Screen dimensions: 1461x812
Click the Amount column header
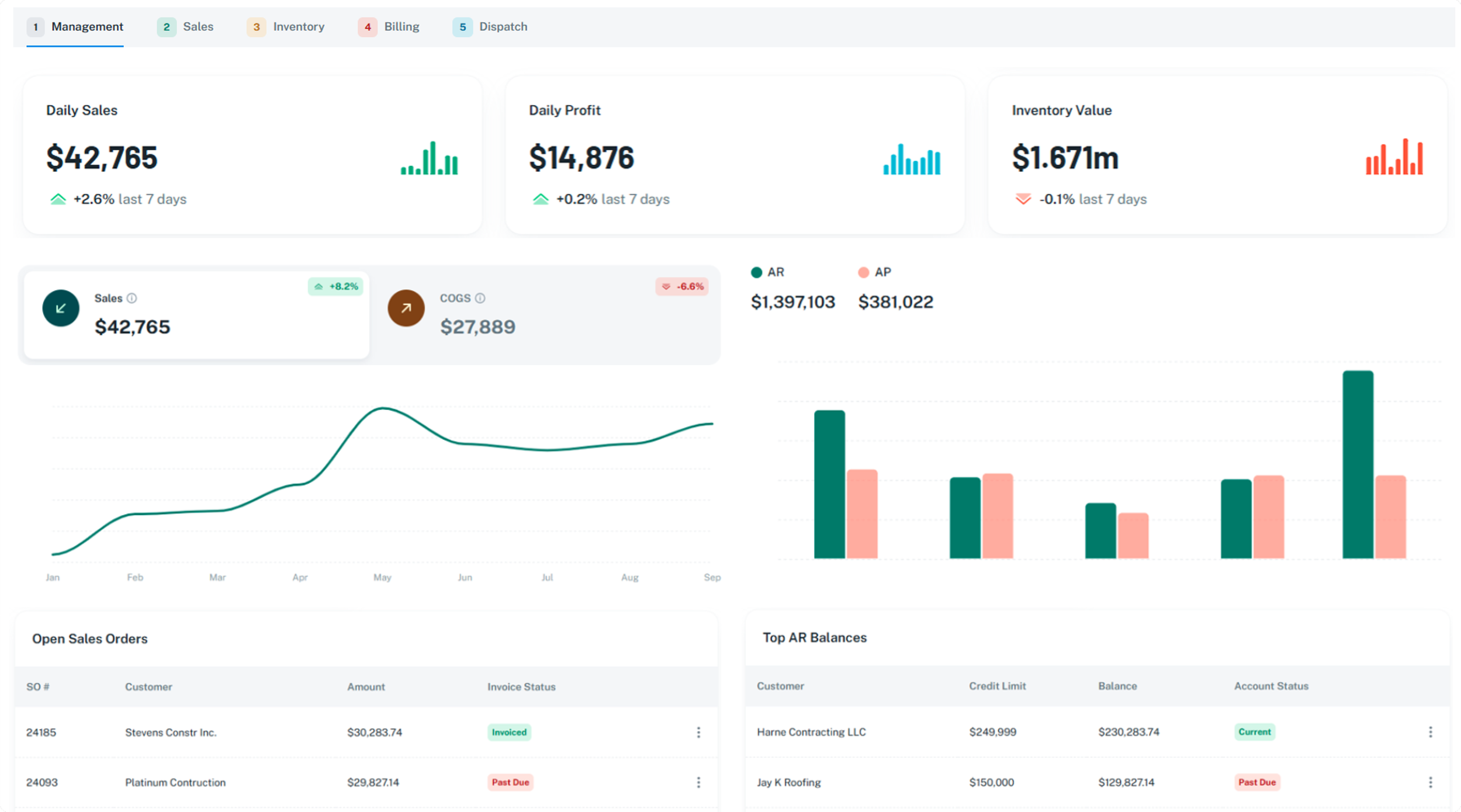pyautogui.click(x=366, y=687)
